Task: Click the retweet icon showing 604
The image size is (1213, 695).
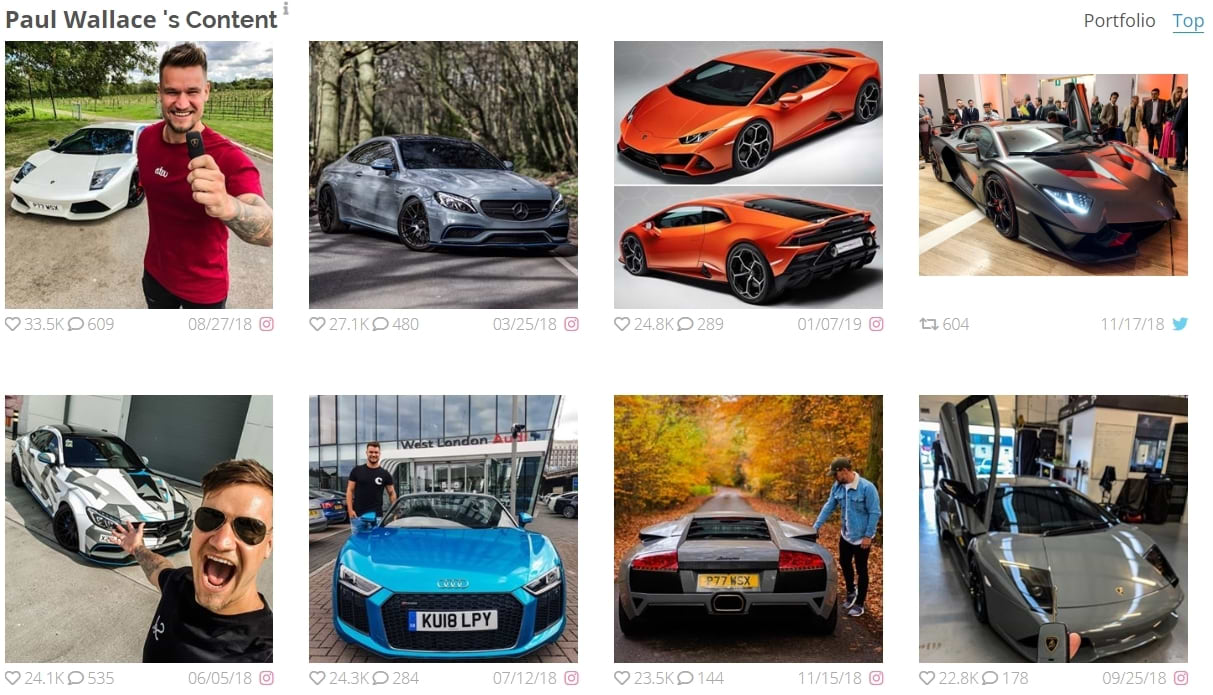Action: point(929,324)
